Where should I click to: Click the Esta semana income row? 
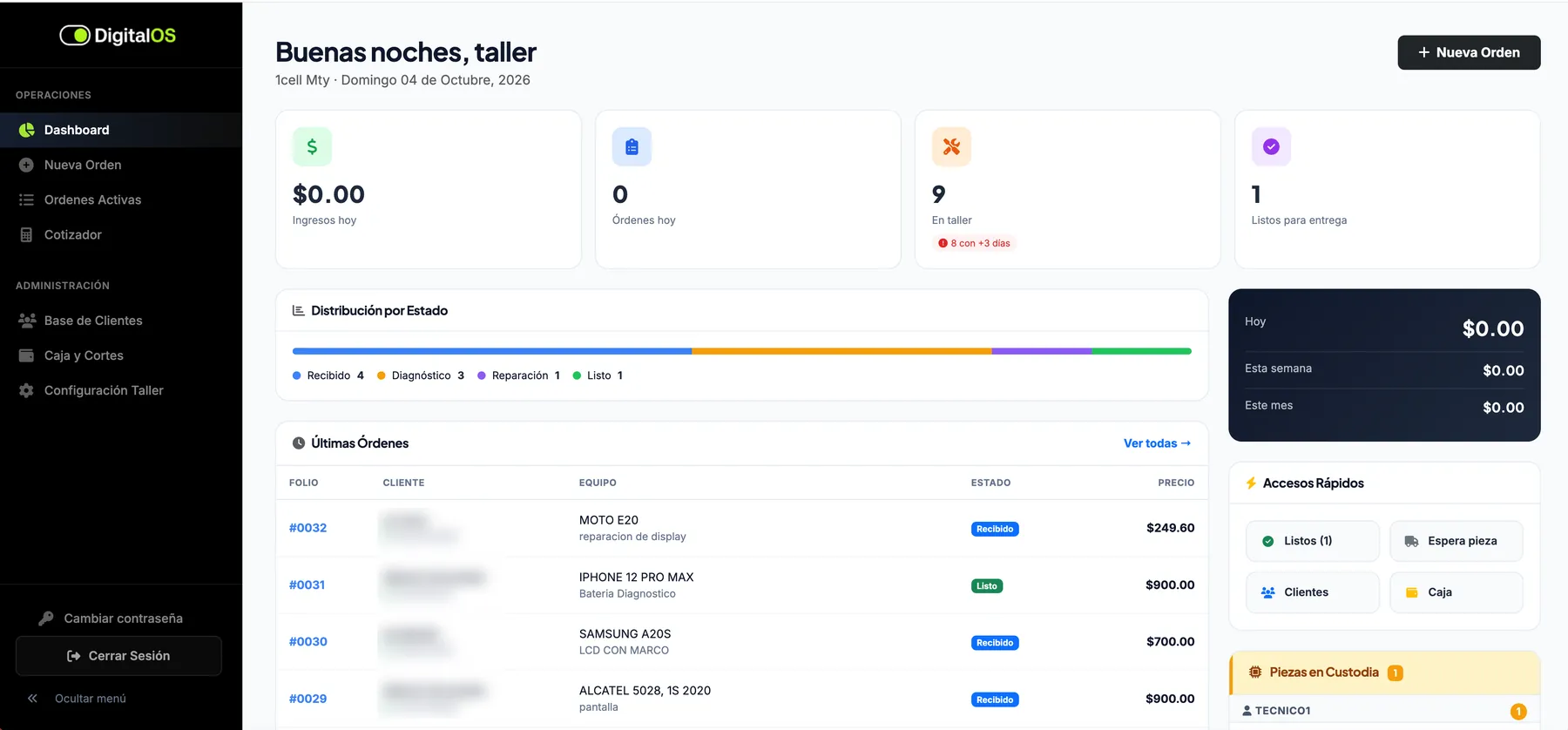[1384, 370]
